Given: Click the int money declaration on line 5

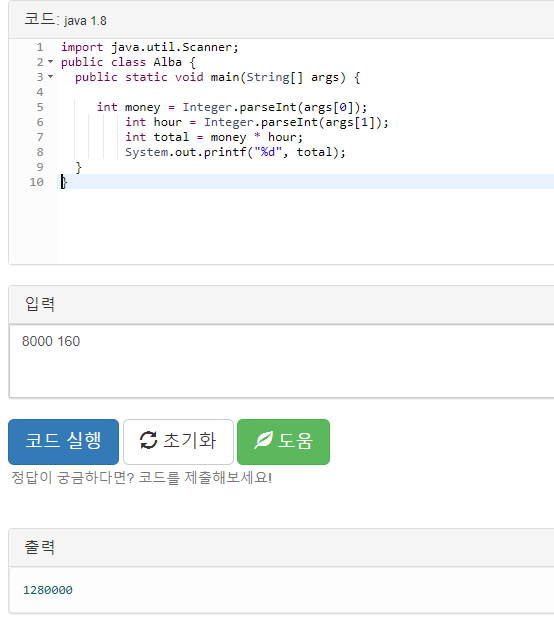Looking at the screenshot, I should 232,107.
